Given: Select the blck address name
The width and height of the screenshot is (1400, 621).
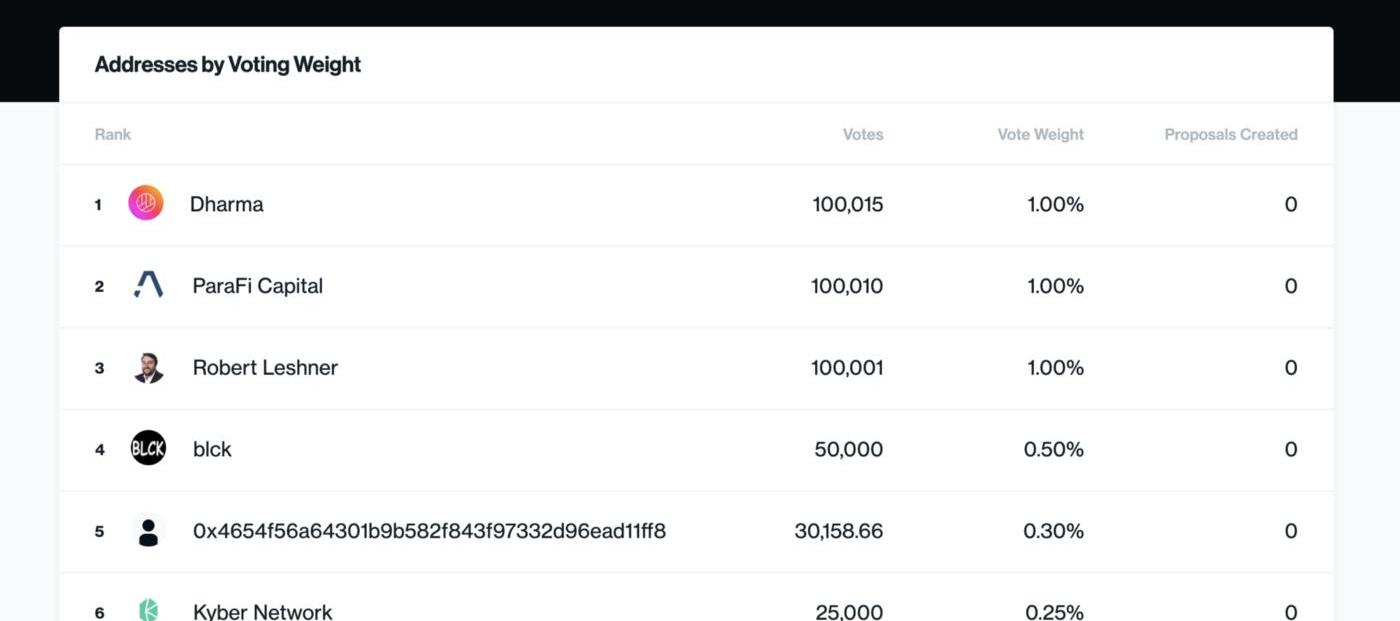Looking at the screenshot, I should point(212,449).
